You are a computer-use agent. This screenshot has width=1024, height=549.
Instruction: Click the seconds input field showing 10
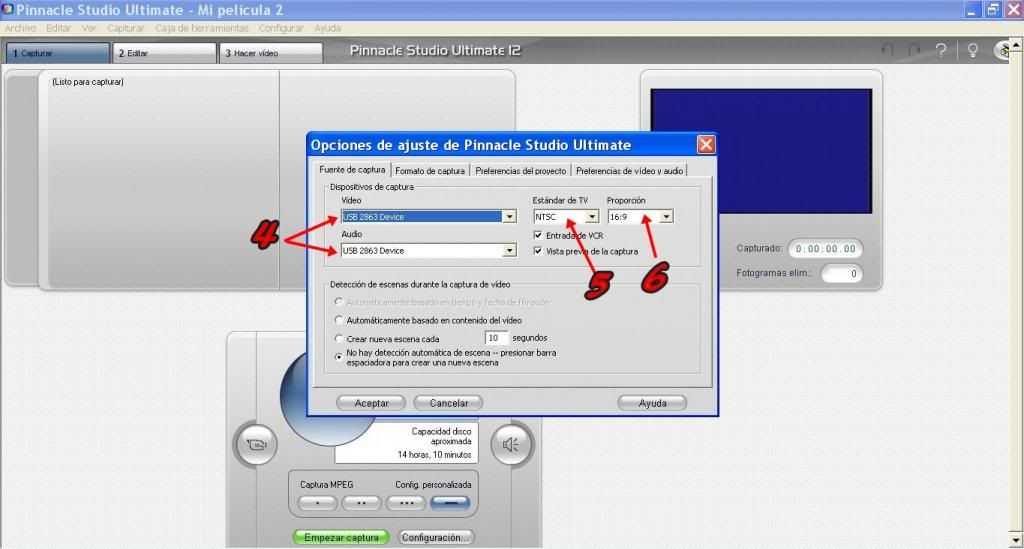coord(496,338)
